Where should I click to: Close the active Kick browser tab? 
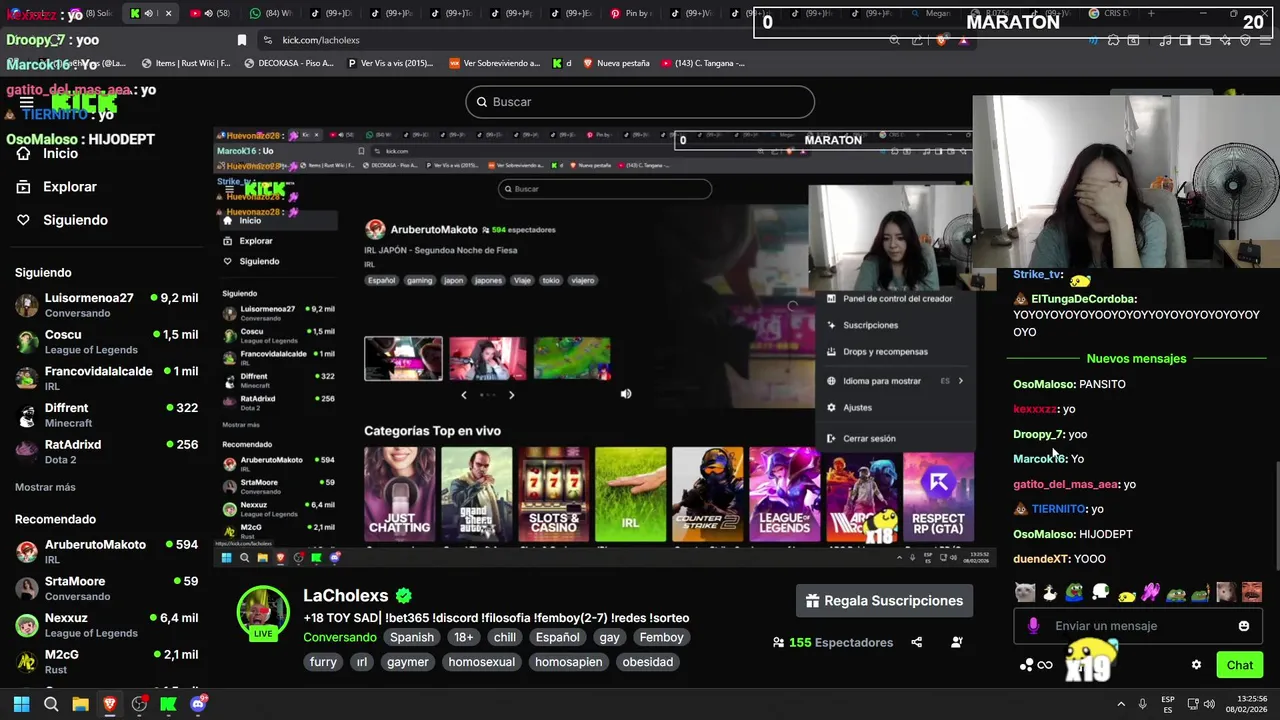tap(168, 14)
